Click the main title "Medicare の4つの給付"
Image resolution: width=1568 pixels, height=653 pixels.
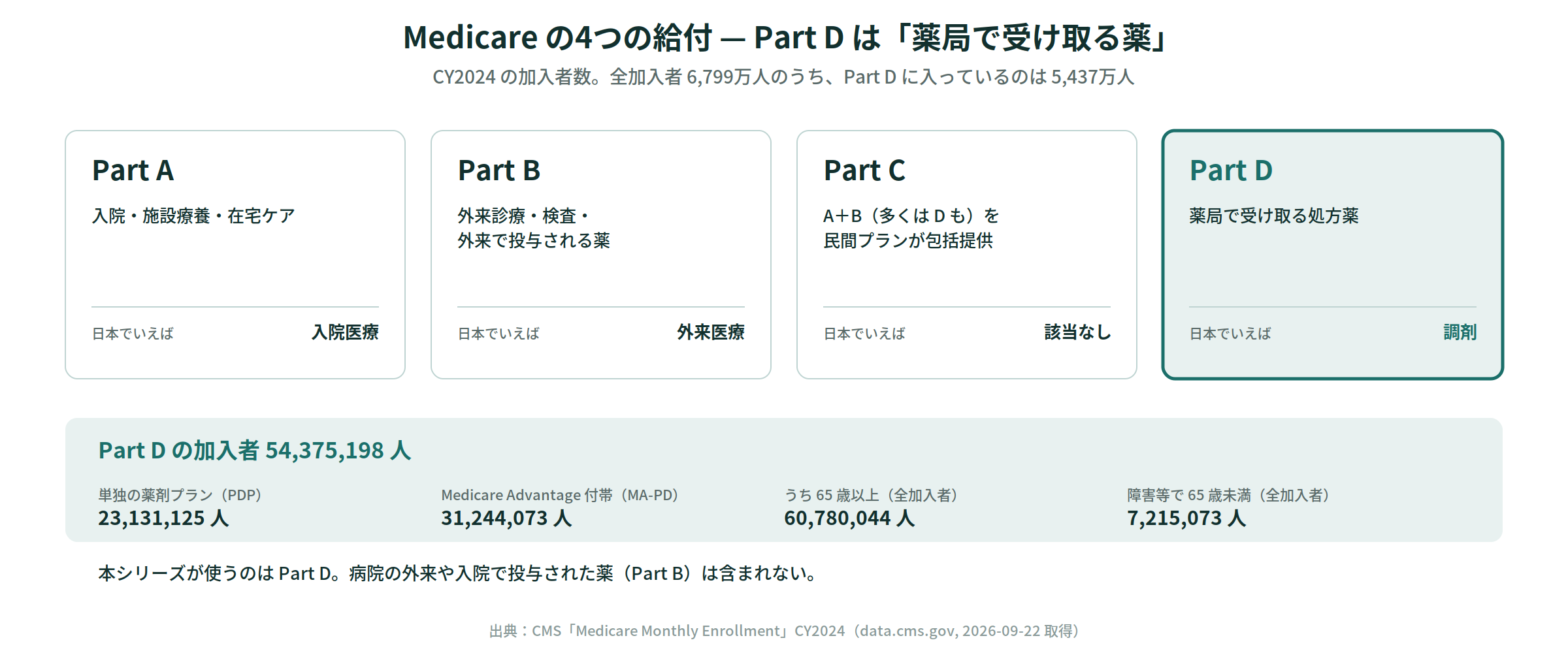557,38
